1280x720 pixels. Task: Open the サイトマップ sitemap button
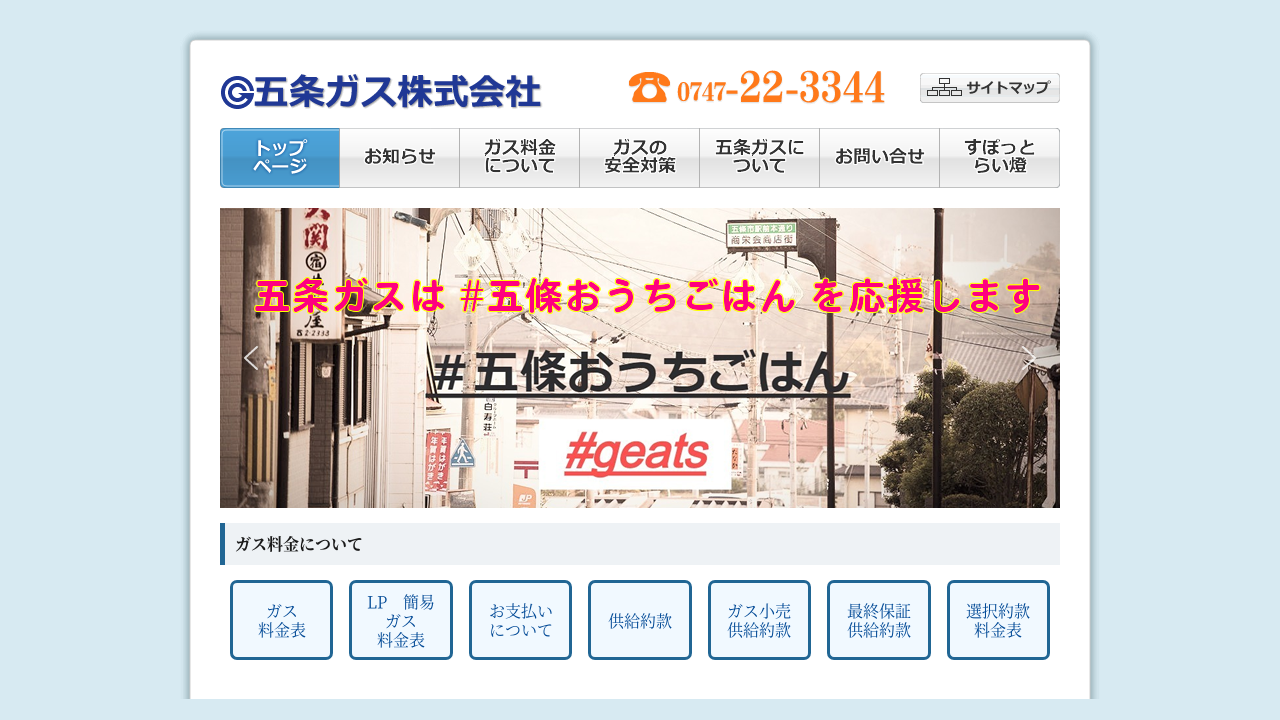click(989, 88)
